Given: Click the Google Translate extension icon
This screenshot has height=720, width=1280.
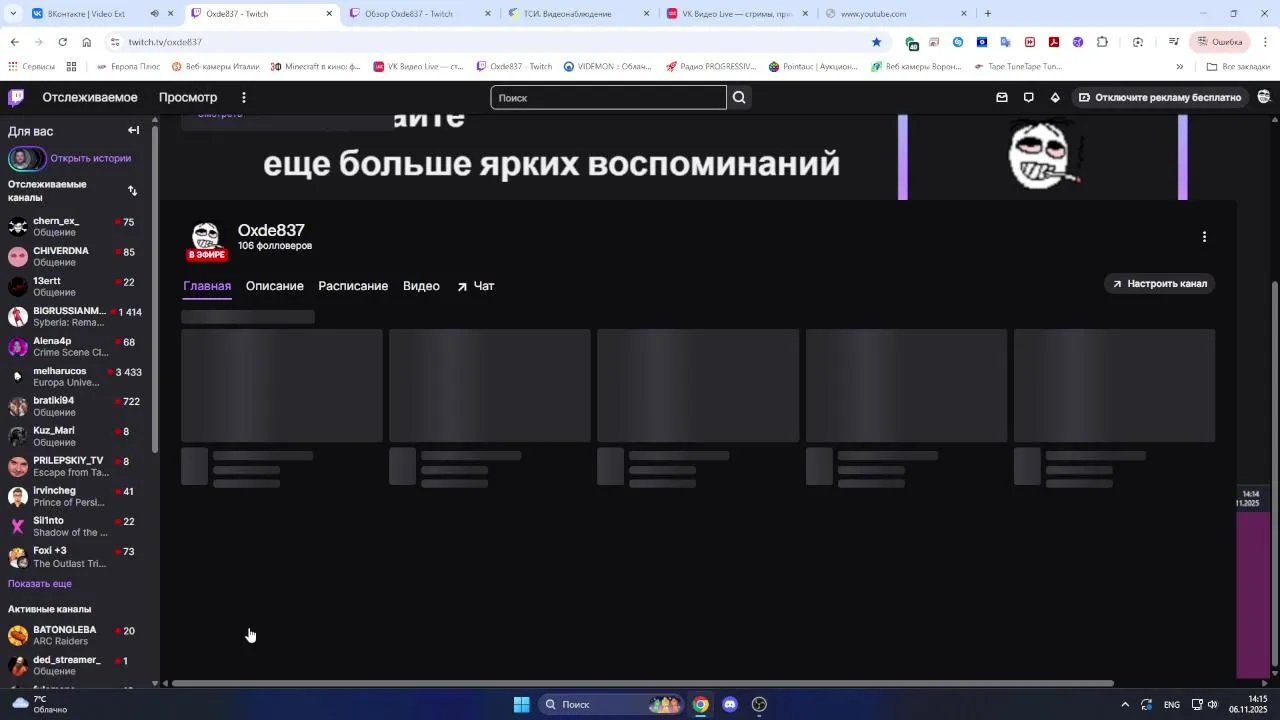Looking at the screenshot, I should point(1006,42).
